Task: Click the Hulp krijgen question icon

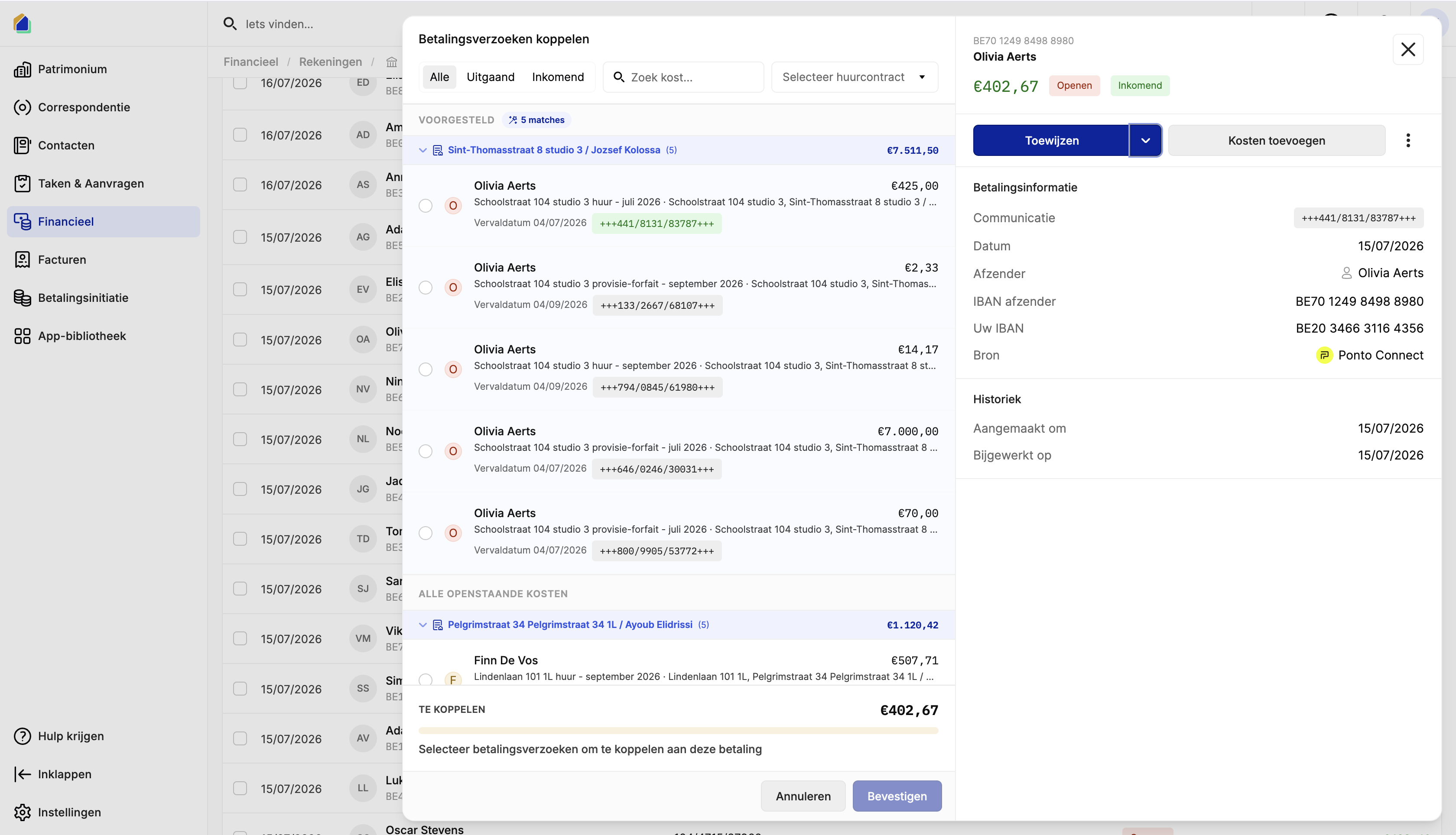Action: [23, 736]
